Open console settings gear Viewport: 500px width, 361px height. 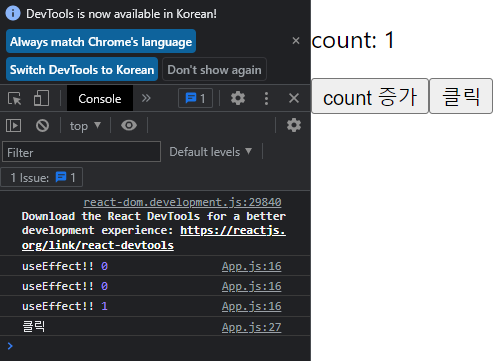click(294, 125)
